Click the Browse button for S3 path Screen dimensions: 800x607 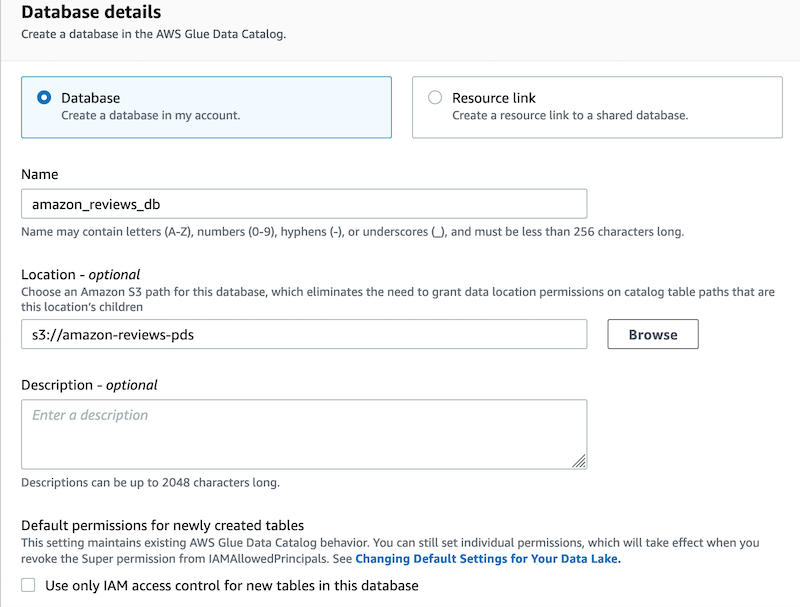point(653,335)
